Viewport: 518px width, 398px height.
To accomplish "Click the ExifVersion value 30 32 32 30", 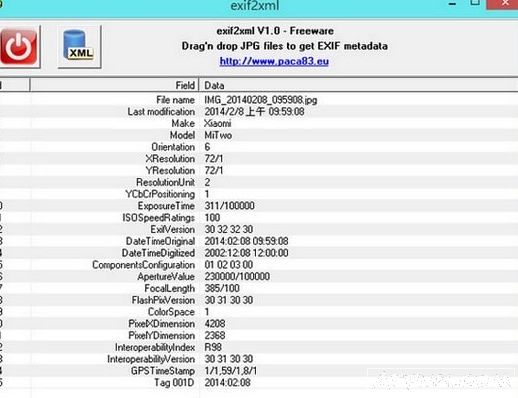I will (x=229, y=229).
